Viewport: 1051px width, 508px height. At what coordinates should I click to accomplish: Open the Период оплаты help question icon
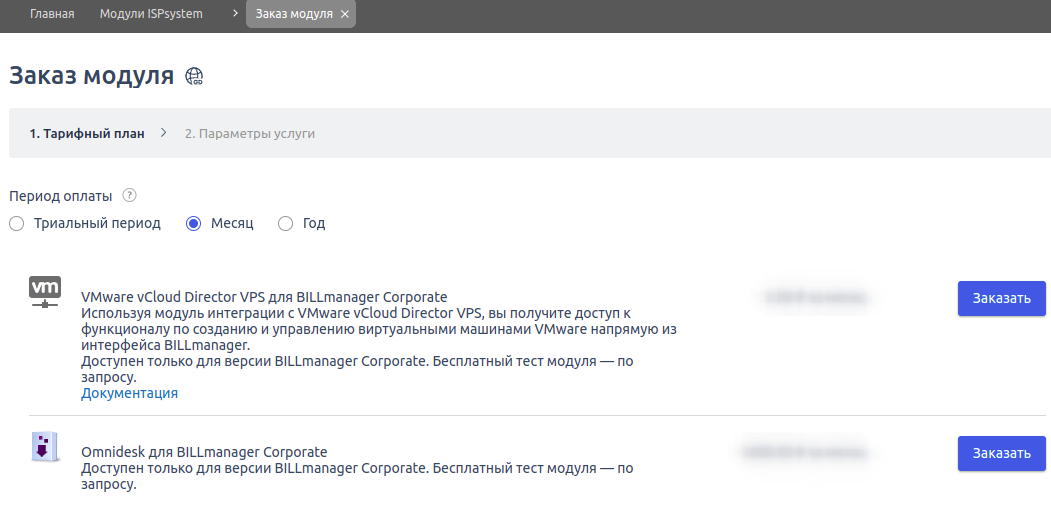130,196
